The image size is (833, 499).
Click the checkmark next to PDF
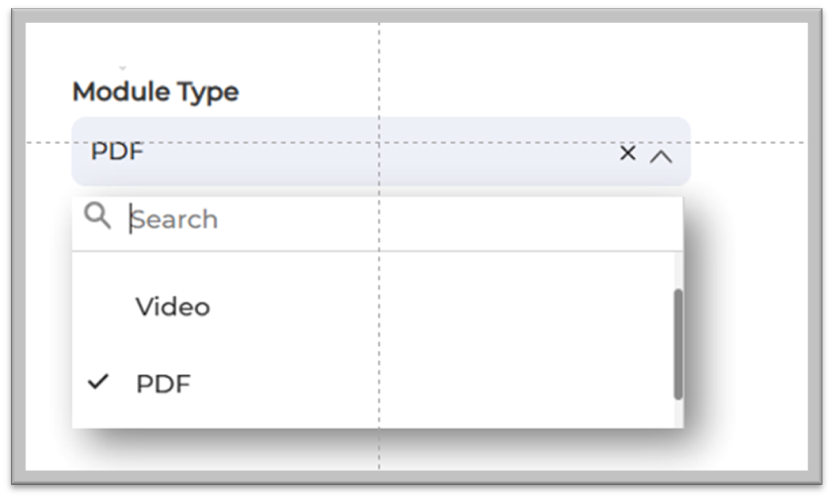click(98, 381)
